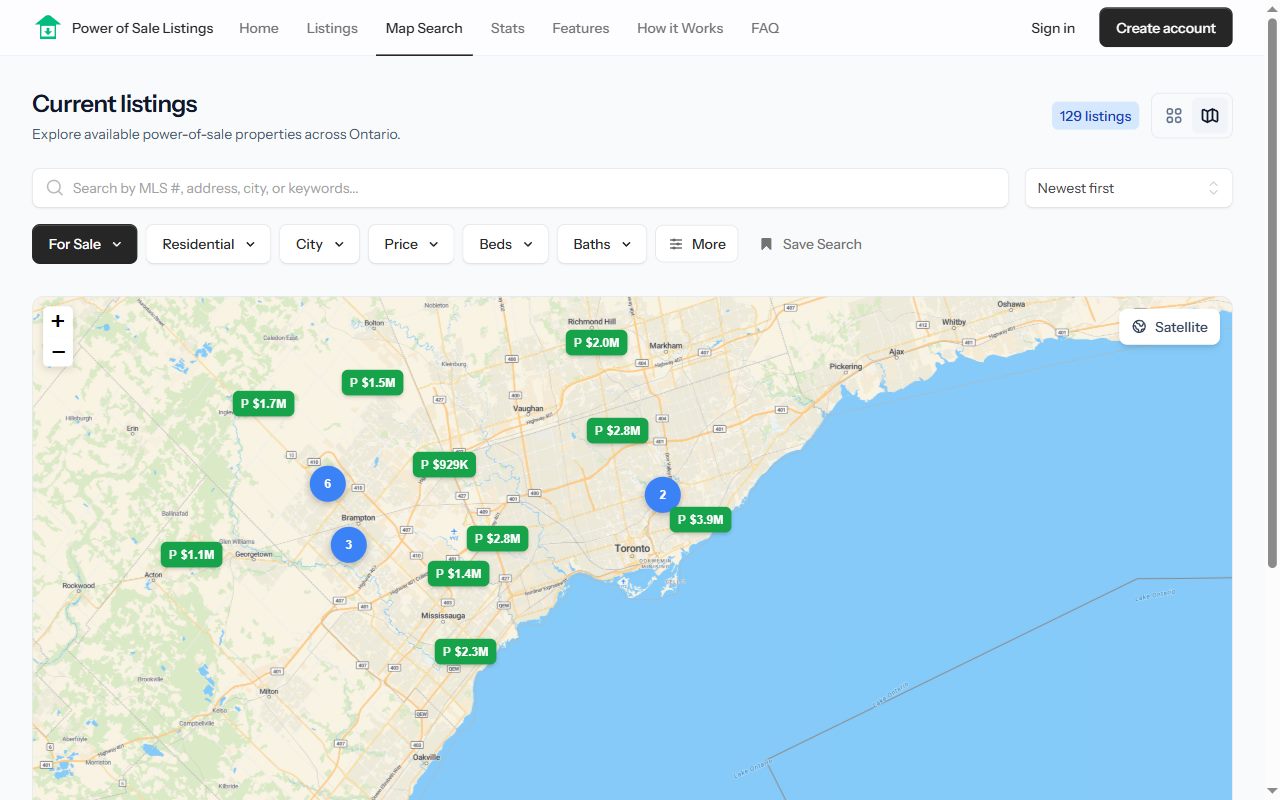Click the Markham label on the map

(x=665, y=346)
